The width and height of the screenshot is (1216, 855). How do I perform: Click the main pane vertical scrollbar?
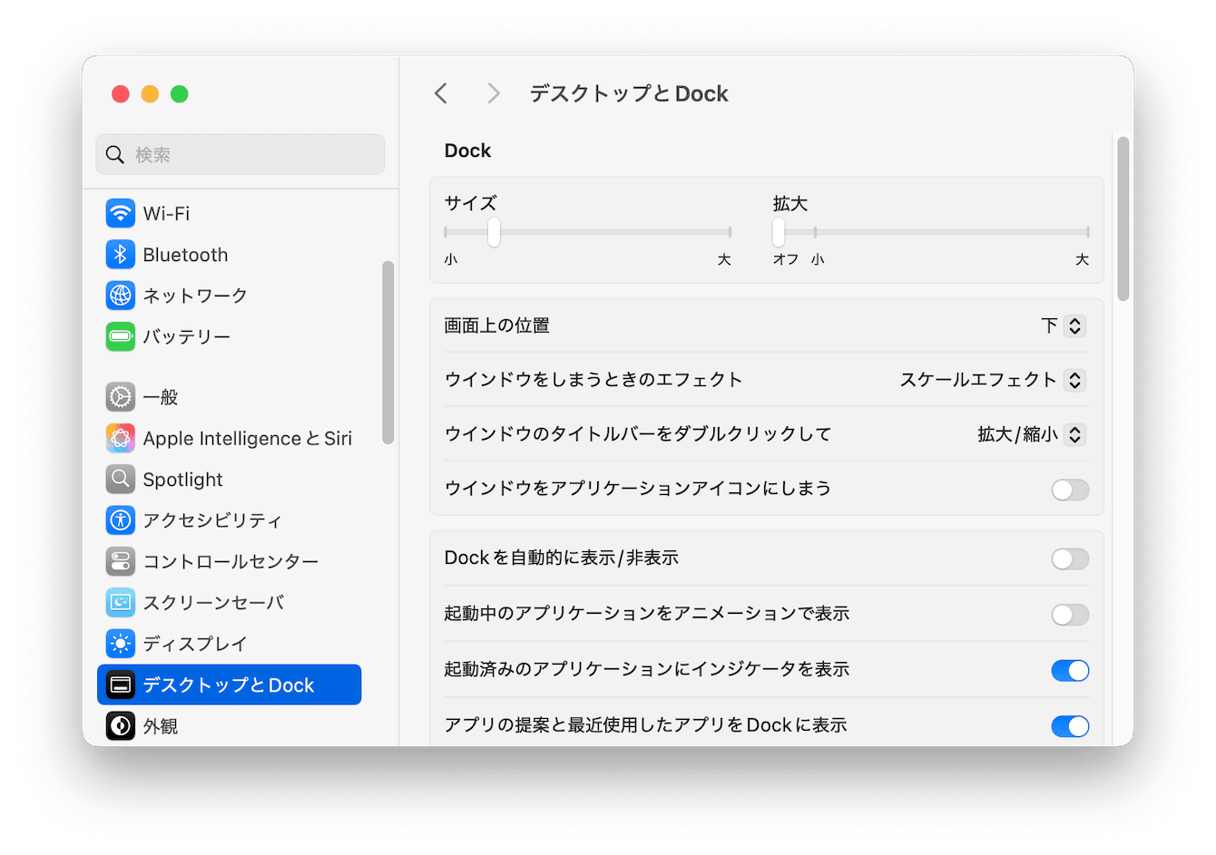coord(1123,219)
